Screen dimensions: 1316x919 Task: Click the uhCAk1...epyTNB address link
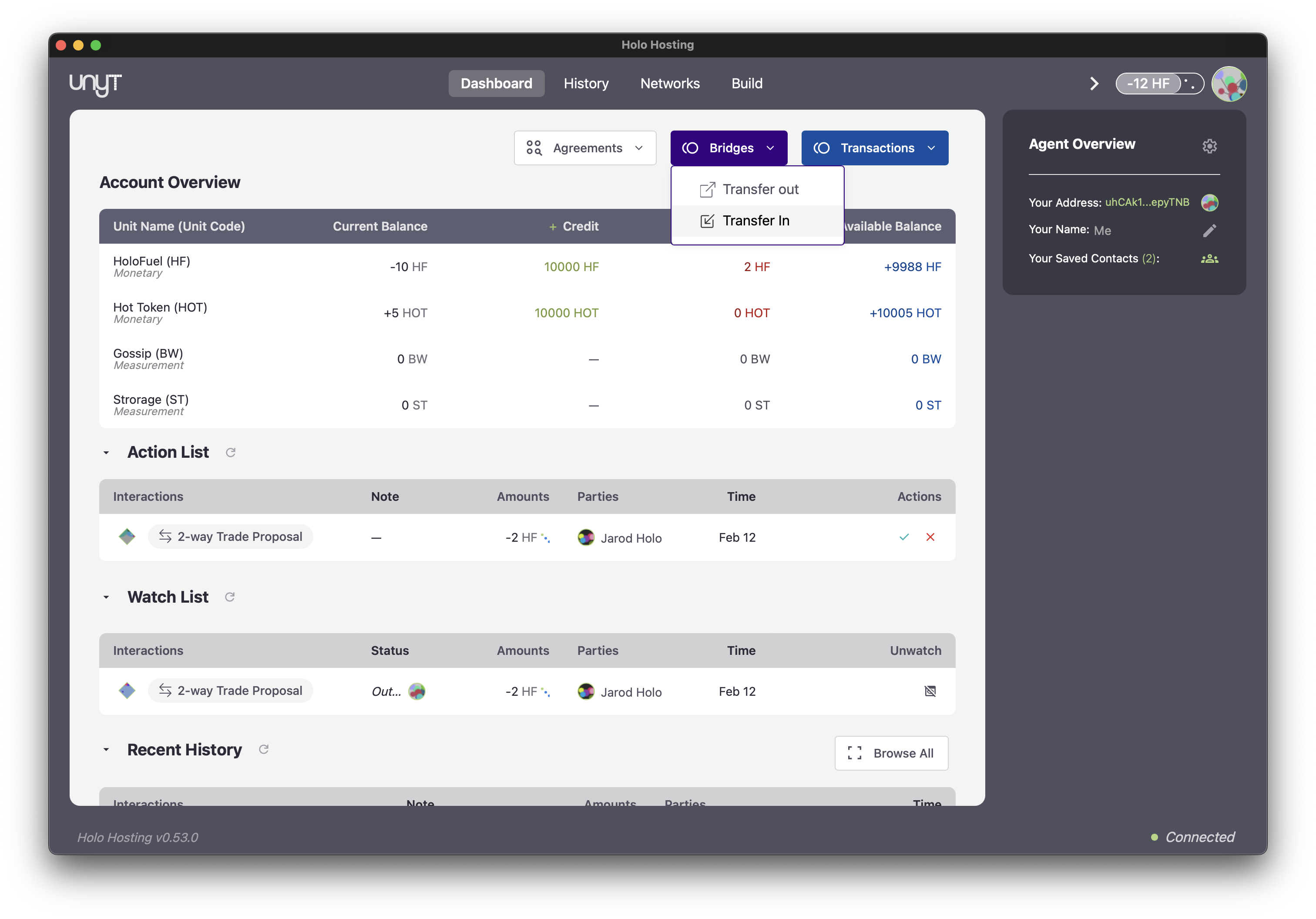click(x=1146, y=202)
